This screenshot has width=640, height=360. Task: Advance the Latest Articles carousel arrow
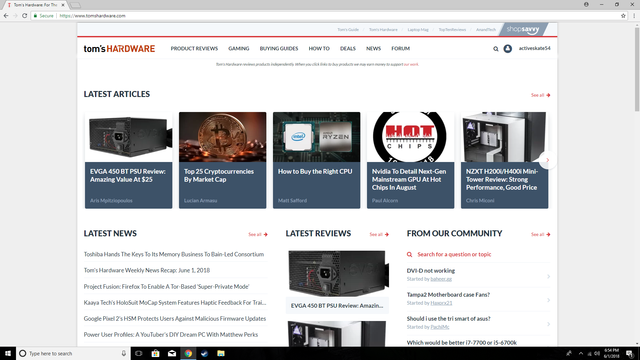[547, 160]
